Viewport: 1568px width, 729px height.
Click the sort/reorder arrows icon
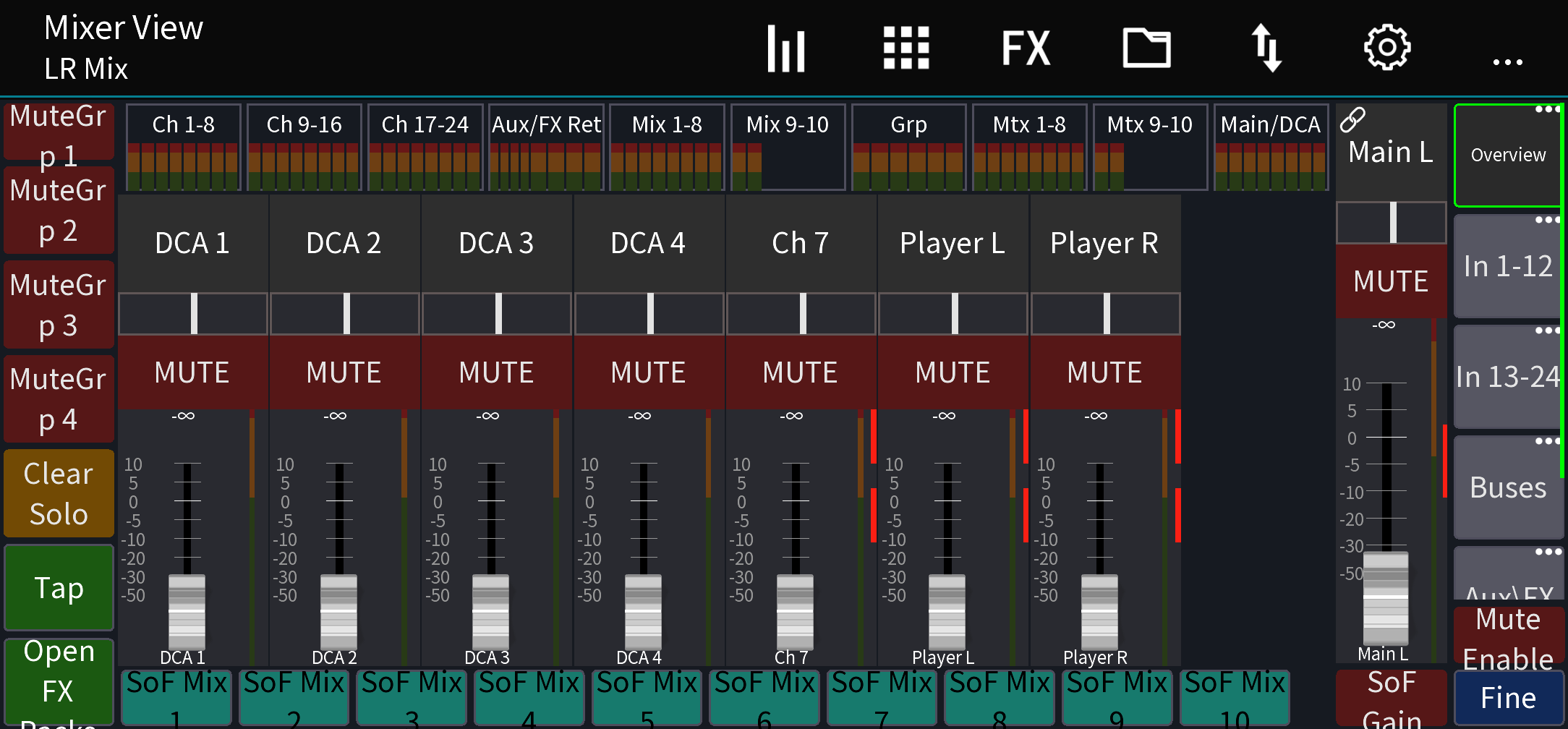[x=1268, y=47]
